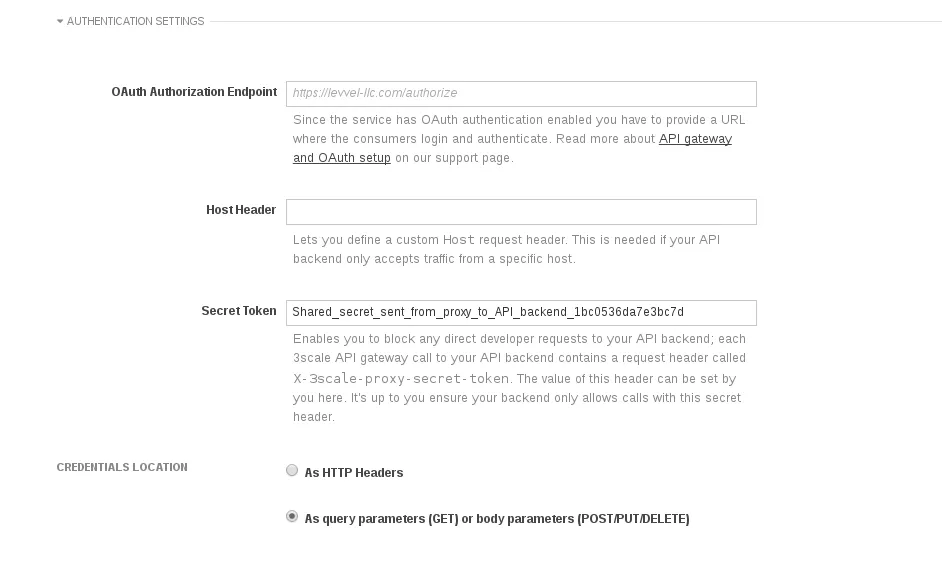Click the monospace 'Host' word in help text
This screenshot has height=578, width=942.
pos(458,240)
